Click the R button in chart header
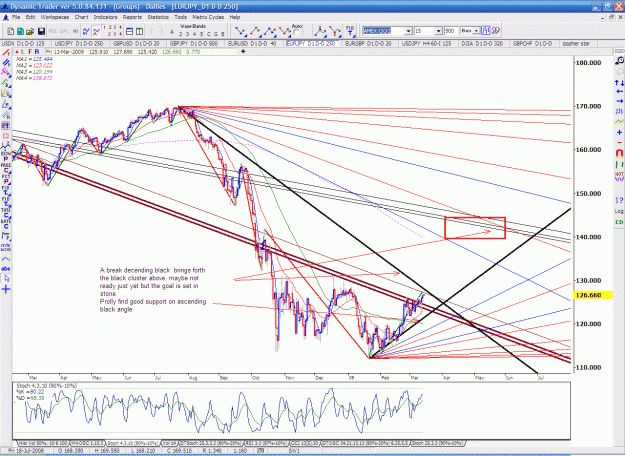This screenshot has width=625, height=456. pos(37,52)
